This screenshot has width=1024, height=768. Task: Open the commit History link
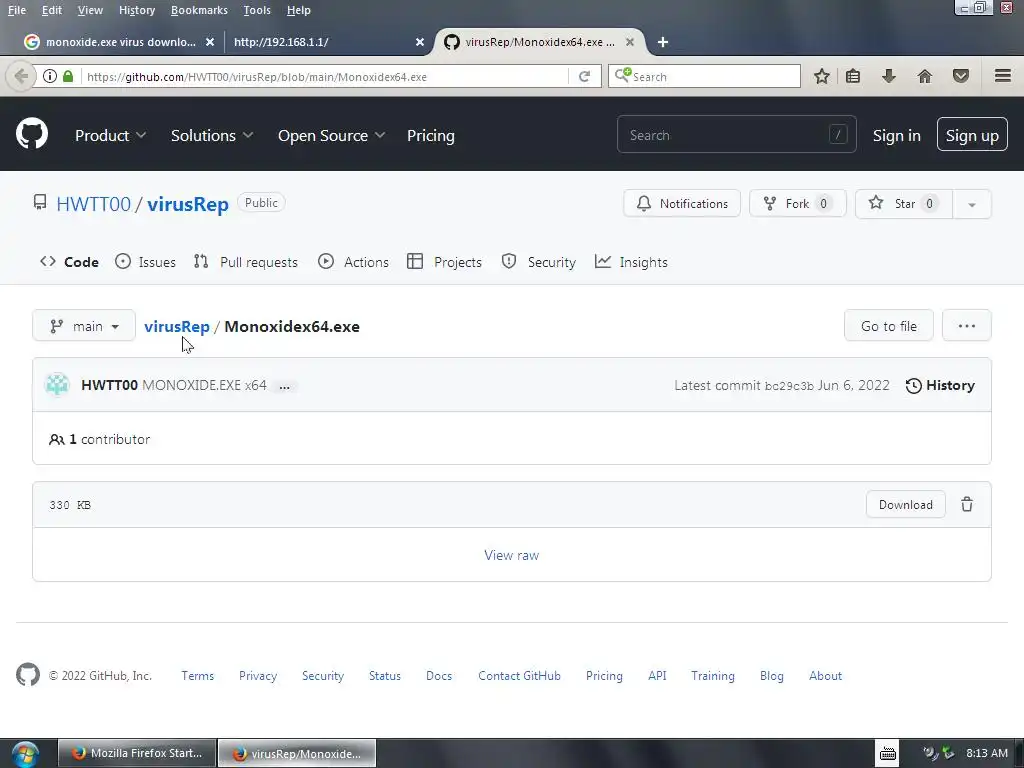(940, 385)
